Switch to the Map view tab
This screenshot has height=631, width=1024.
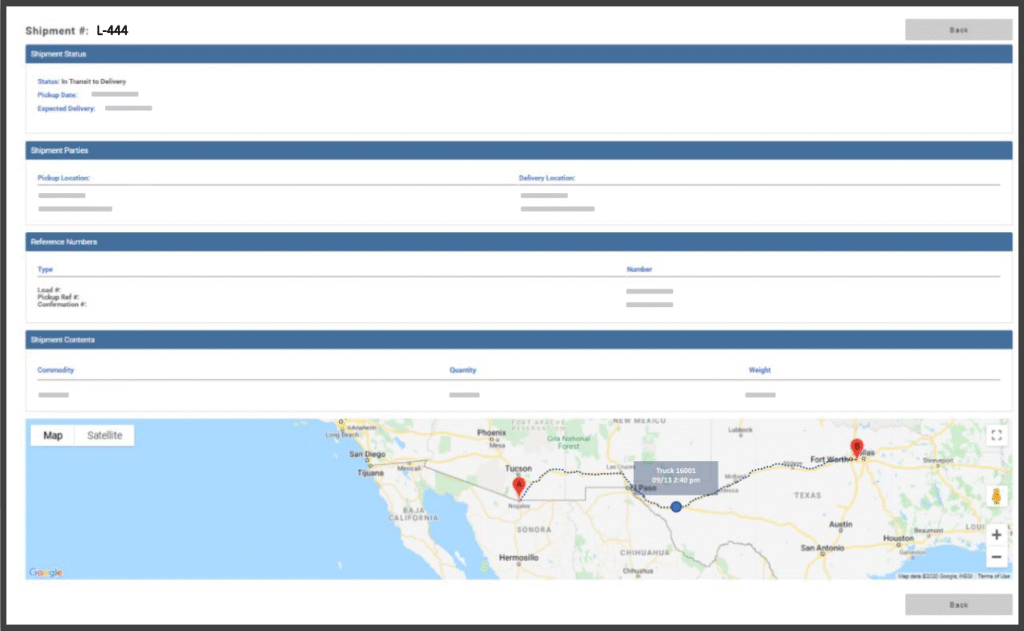coord(53,436)
